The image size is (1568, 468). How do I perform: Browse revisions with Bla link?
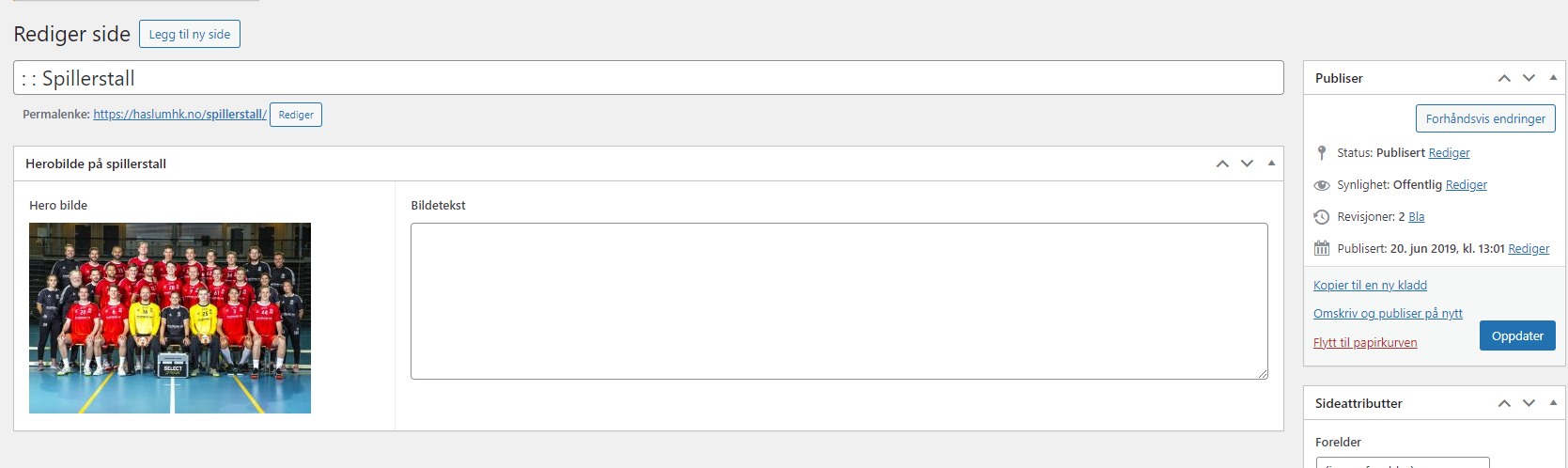click(x=1416, y=217)
